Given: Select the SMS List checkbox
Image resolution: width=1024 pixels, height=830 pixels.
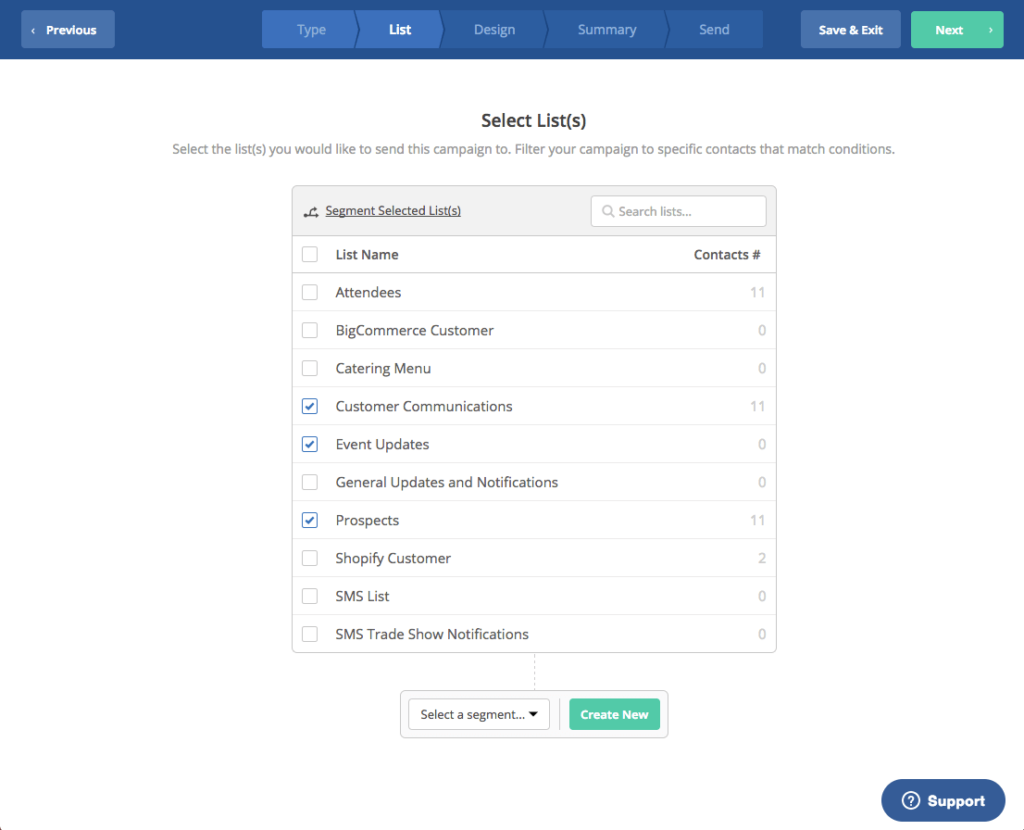Looking at the screenshot, I should click(310, 596).
